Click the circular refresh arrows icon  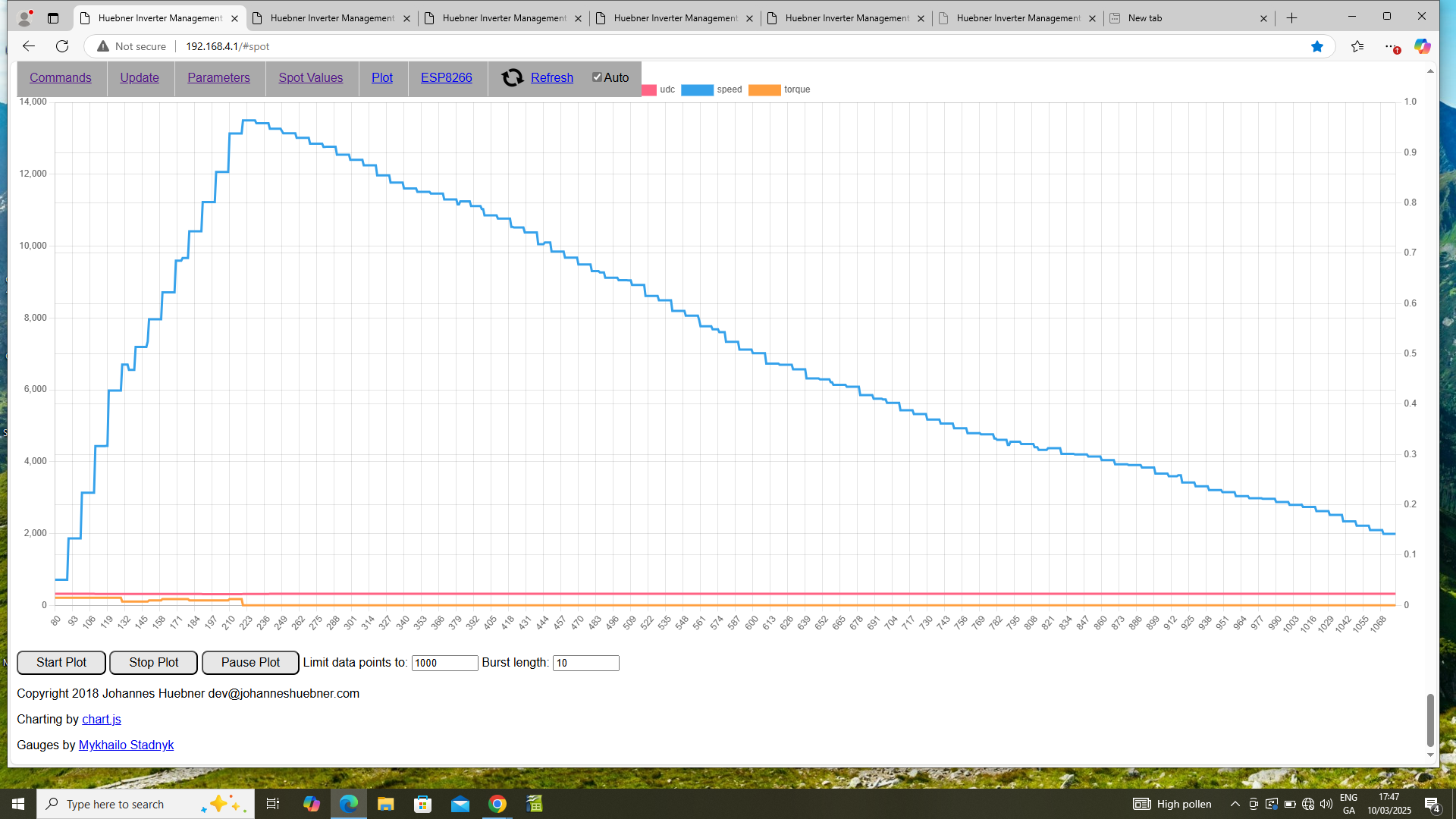pos(513,77)
